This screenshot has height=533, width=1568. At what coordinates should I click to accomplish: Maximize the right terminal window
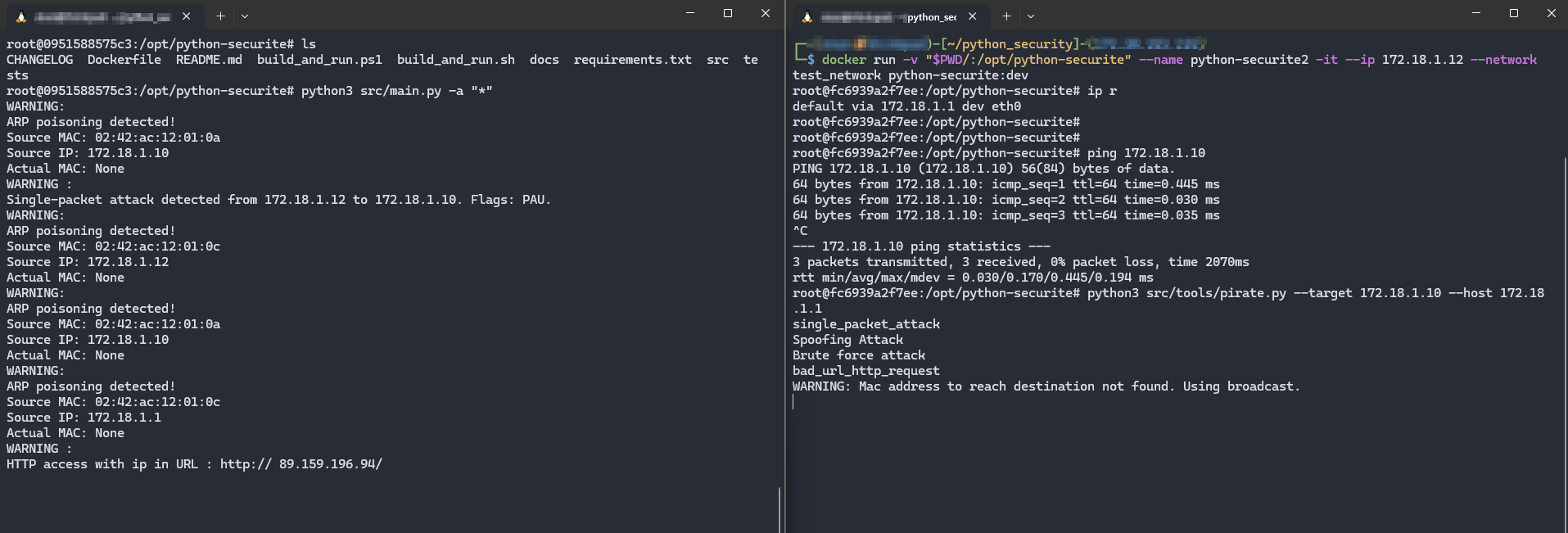tap(1514, 13)
